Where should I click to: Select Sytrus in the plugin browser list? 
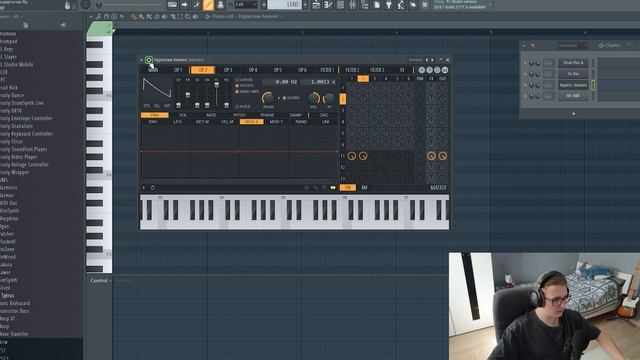tap(8, 296)
